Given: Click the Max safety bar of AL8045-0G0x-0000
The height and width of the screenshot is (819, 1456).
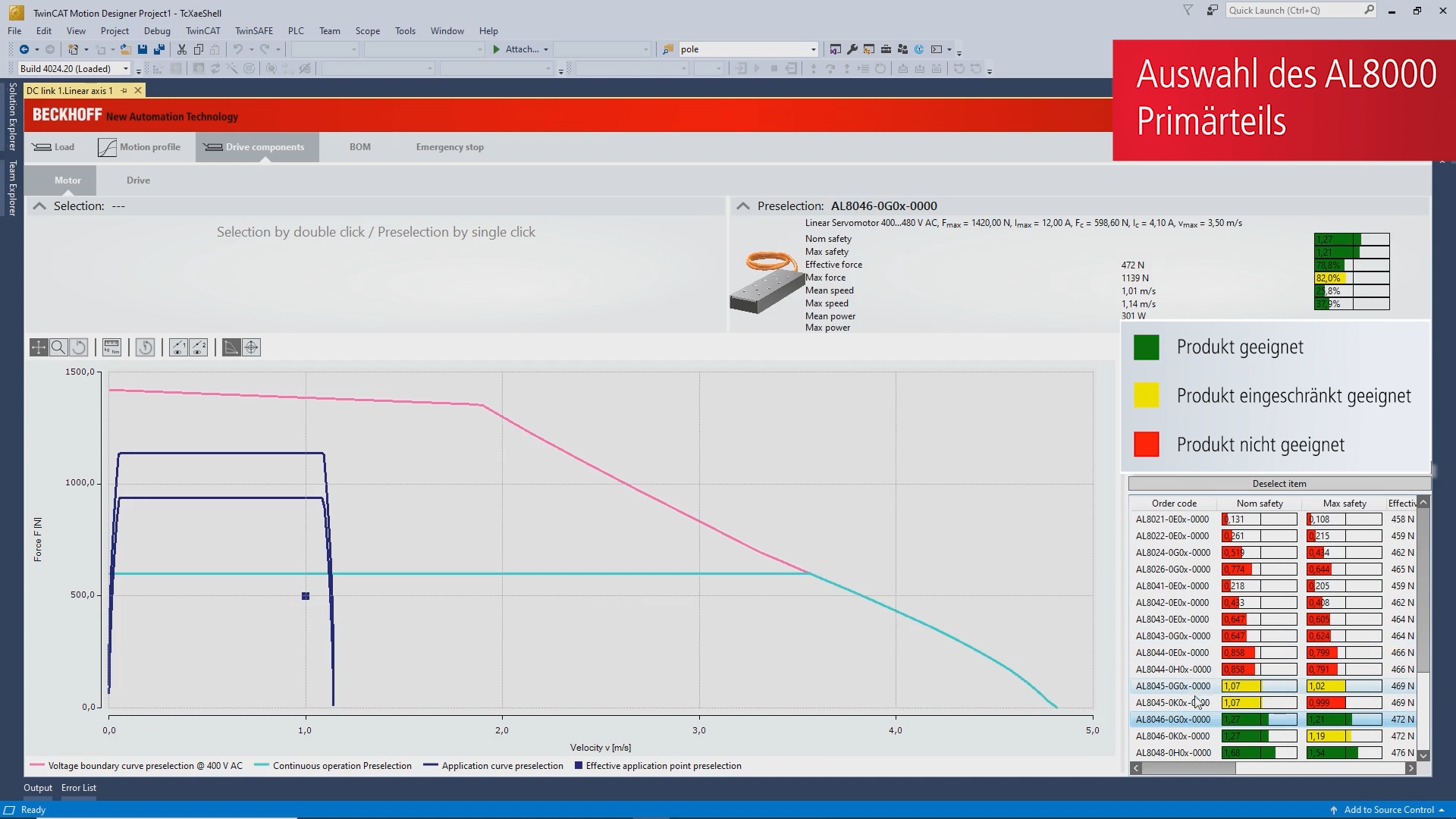Looking at the screenshot, I should [x=1344, y=686].
